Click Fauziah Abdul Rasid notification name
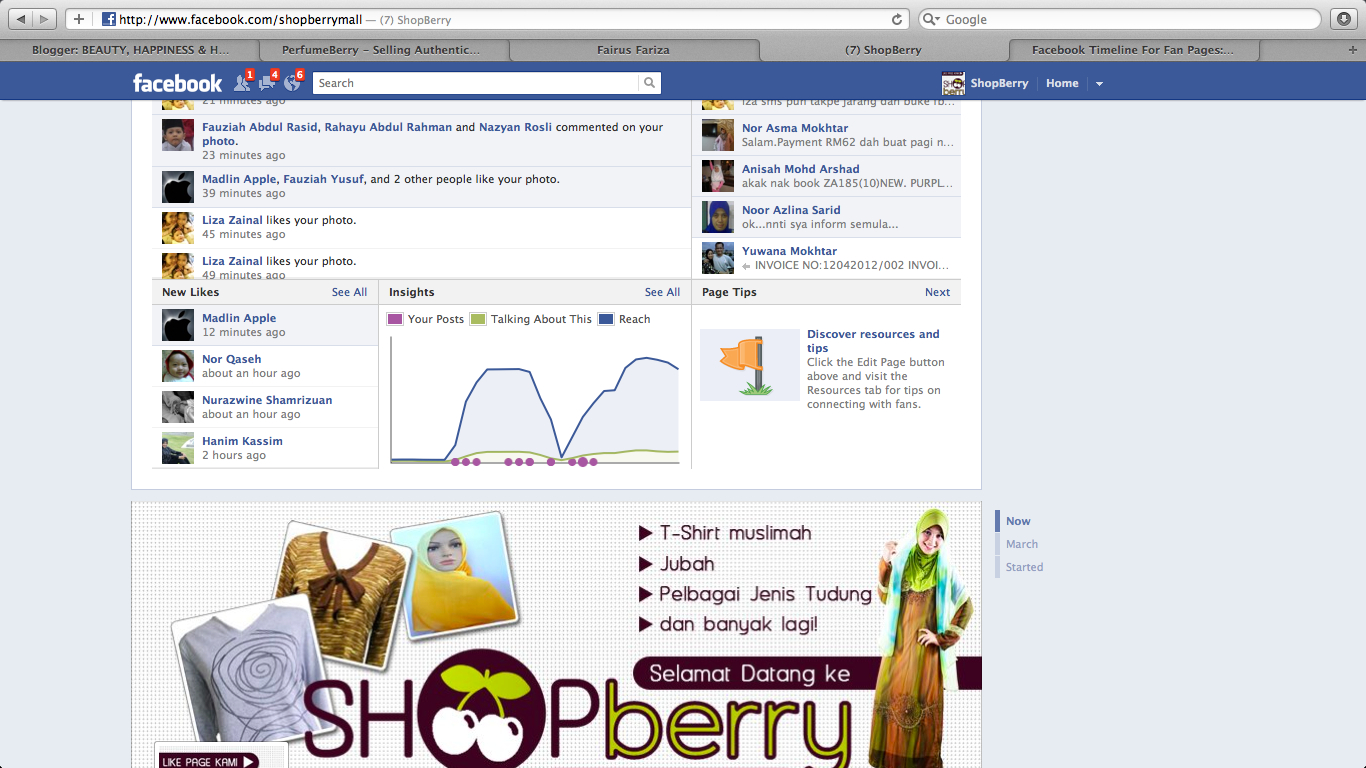1366x768 pixels. pyautogui.click(x=260, y=127)
